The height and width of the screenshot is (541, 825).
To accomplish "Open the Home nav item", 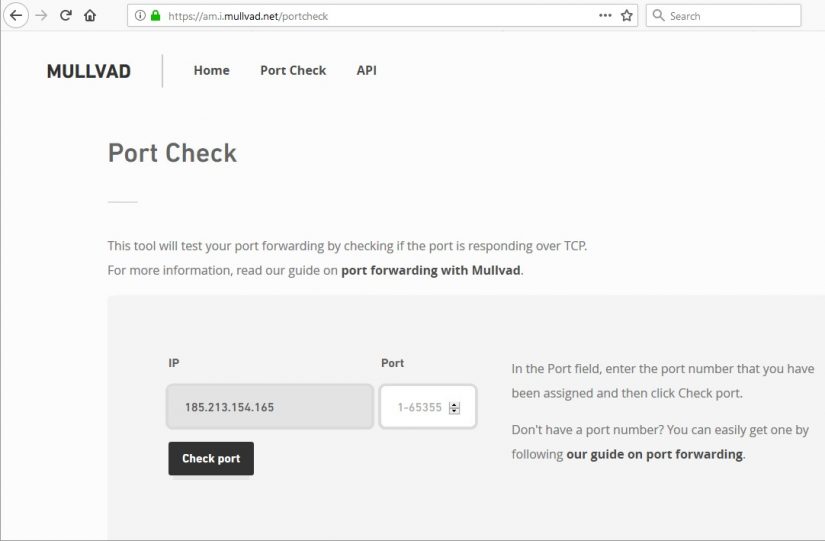I will point(212,71).
